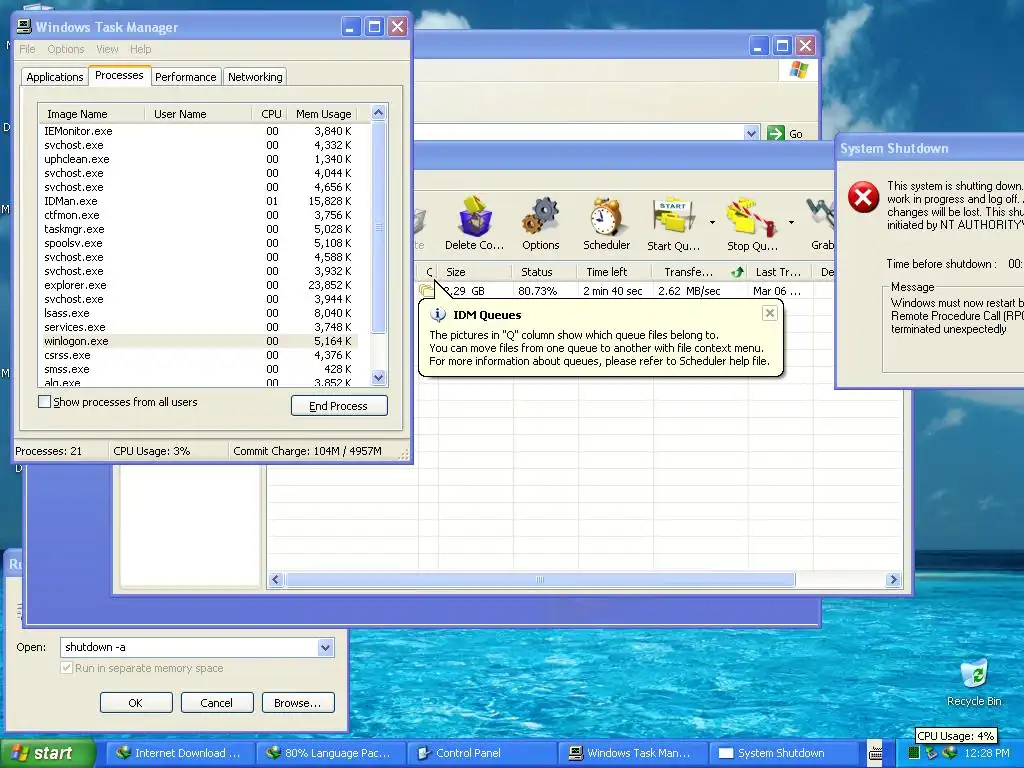Screen dimensions: 1024x768
Task: Switch to the Performance tab
Action: pos(186,77)
